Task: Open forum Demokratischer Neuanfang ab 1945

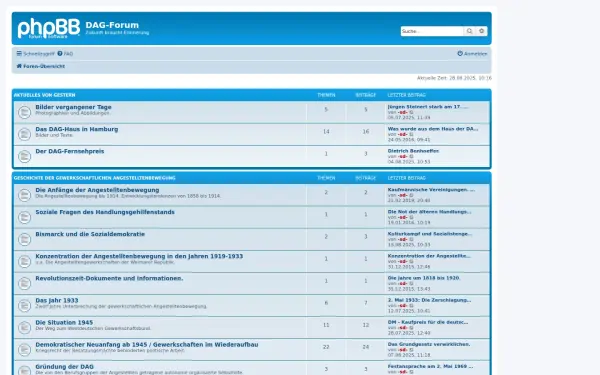Action: pos(147,345)
